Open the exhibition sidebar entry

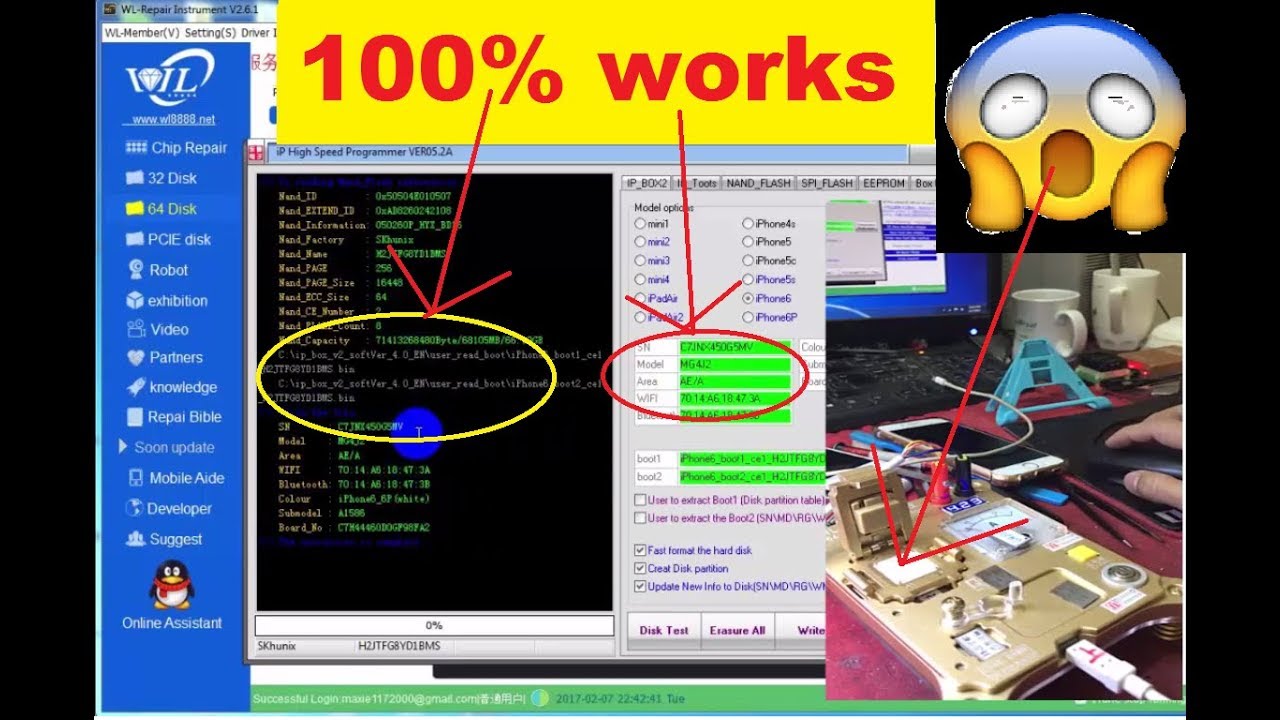(166, 300)
